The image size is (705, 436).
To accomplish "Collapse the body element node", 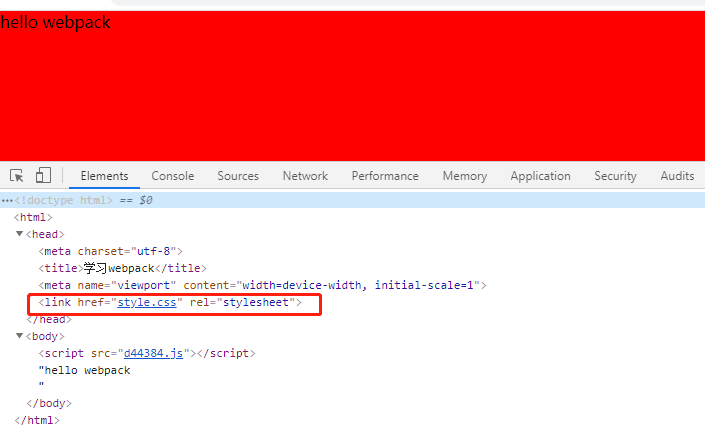I will click(x=19, y=336).
